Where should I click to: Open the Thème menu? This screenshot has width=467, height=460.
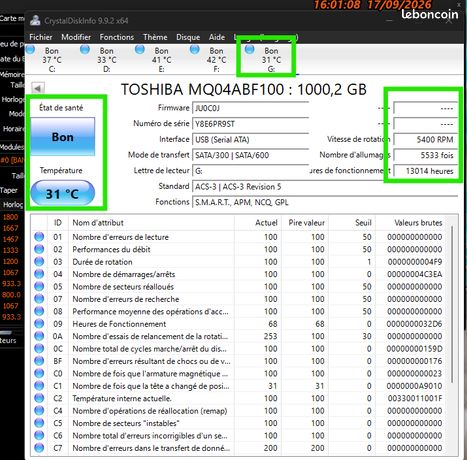(x=155, y=37)
